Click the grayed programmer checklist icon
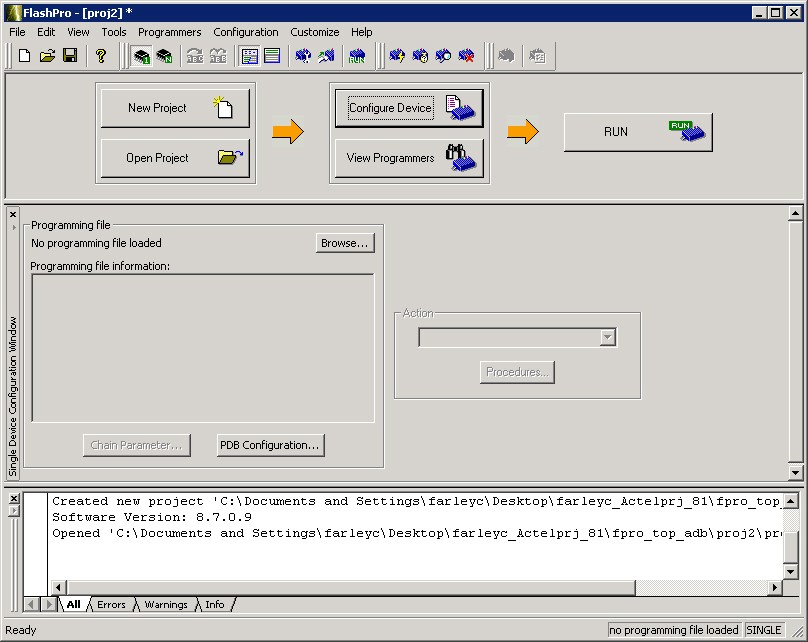808x642 pixels. click(537, 56)
